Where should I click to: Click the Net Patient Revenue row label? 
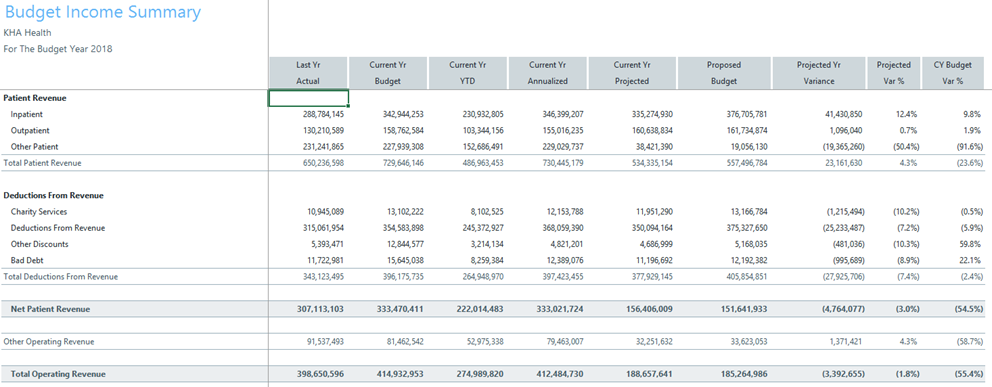pos(51,309)
